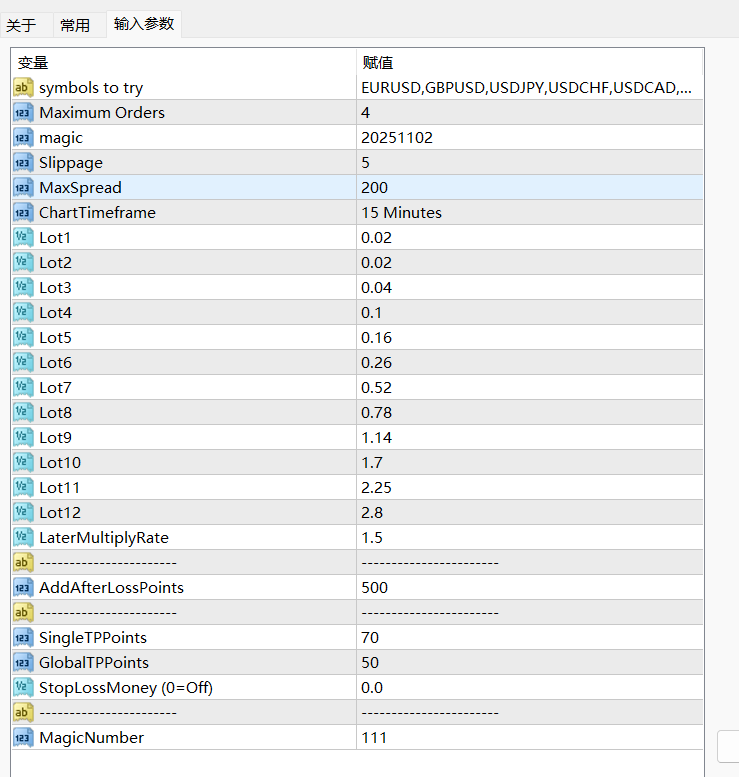Click the double icon beside Lot10
739x777 pixels.
pyautogui.click(x=23, y=462)
